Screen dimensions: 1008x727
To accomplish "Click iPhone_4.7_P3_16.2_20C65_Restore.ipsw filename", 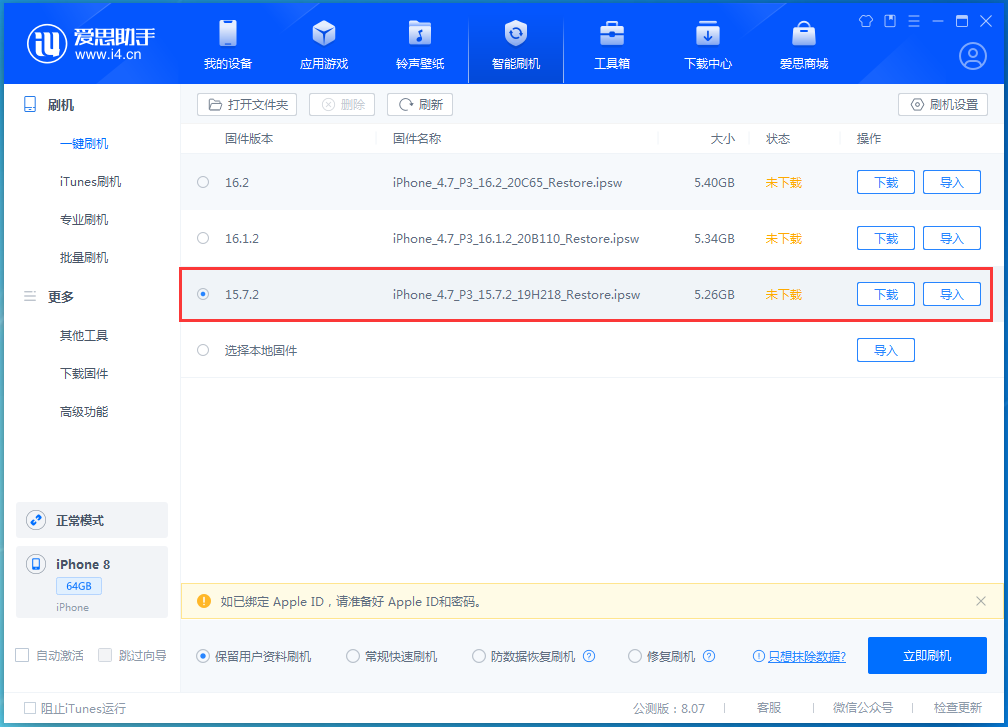I will 507,183.
